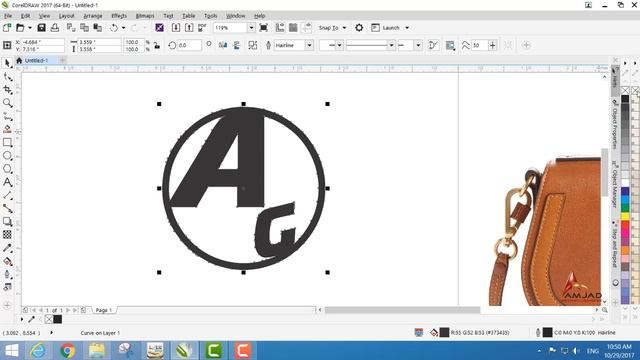The height and width of the screenshot is (360, 640).
Task: Select the Pick tool
Action: point(7,63)
